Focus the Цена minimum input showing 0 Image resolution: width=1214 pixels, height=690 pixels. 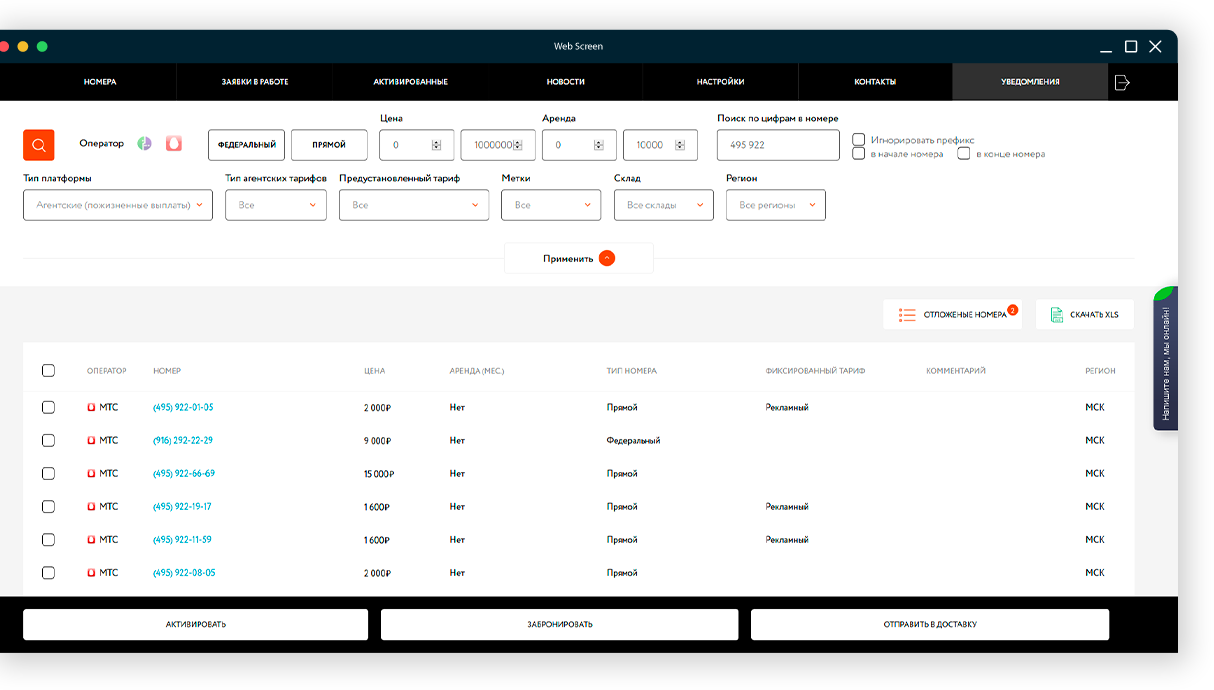pyautogui.click(x=417, y=145)
